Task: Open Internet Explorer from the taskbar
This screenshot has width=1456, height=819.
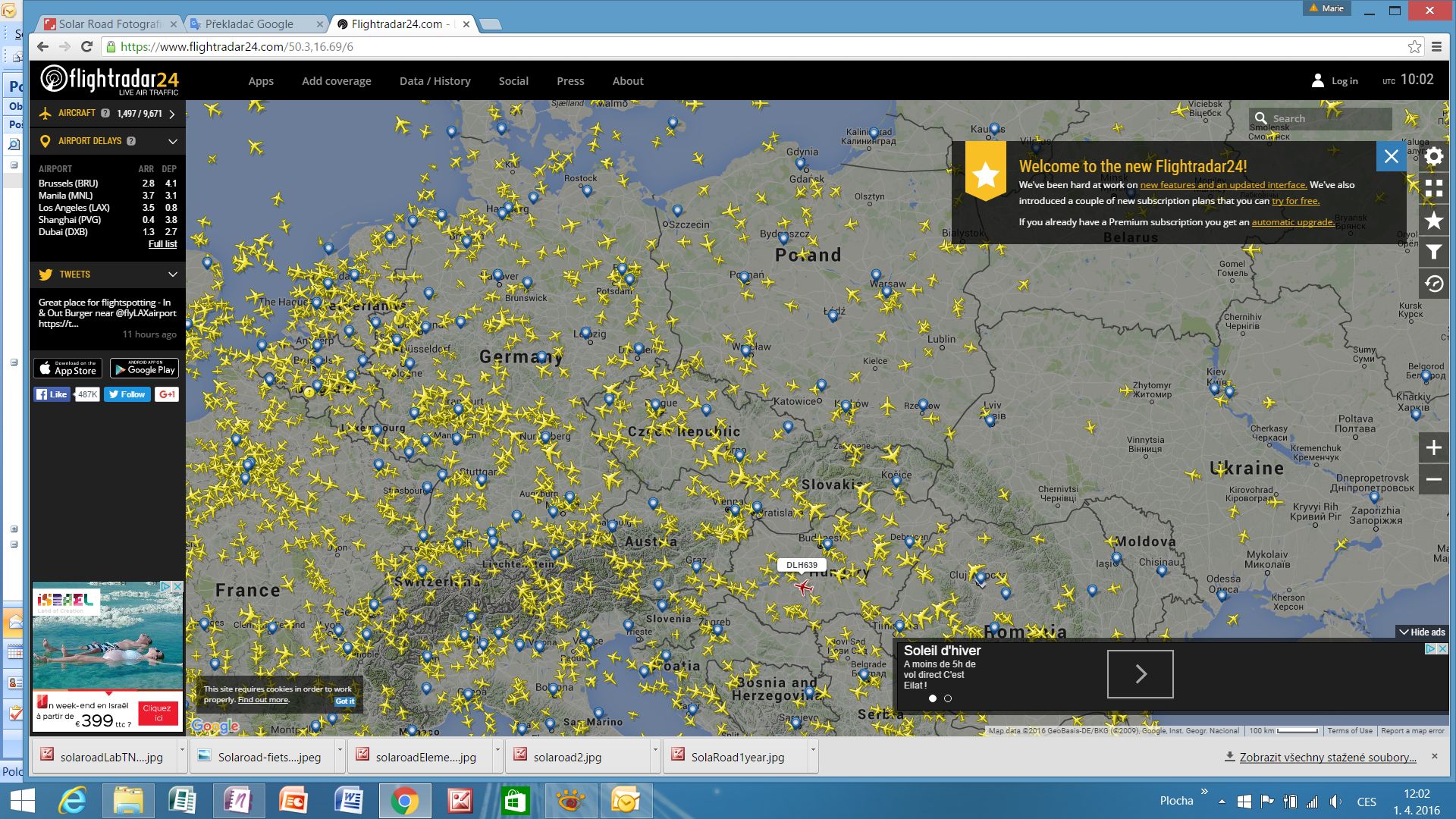Action: [x=73, y=801]
